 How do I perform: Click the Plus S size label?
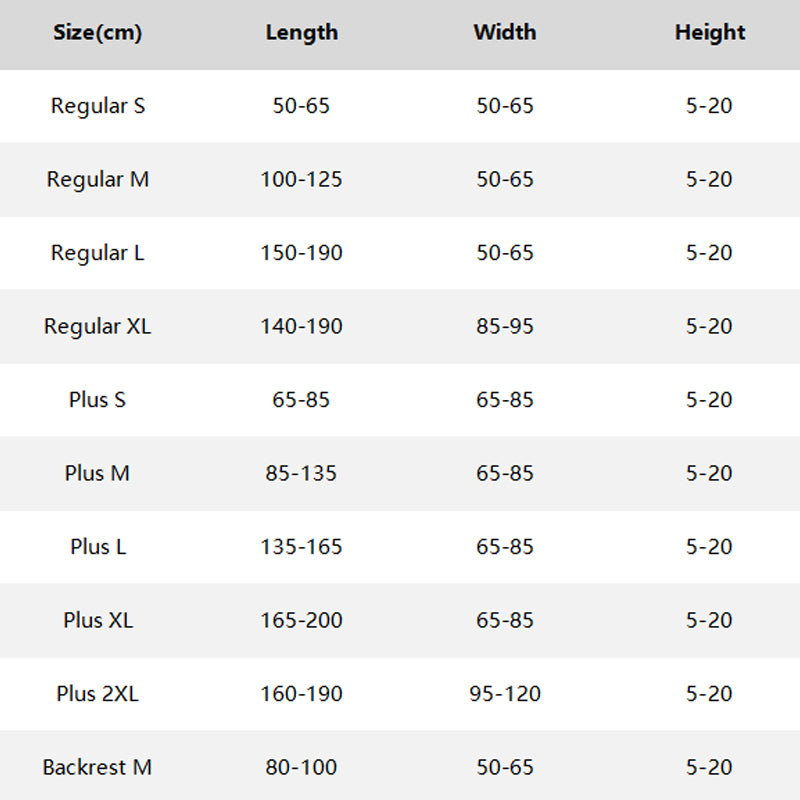point(97,400)
